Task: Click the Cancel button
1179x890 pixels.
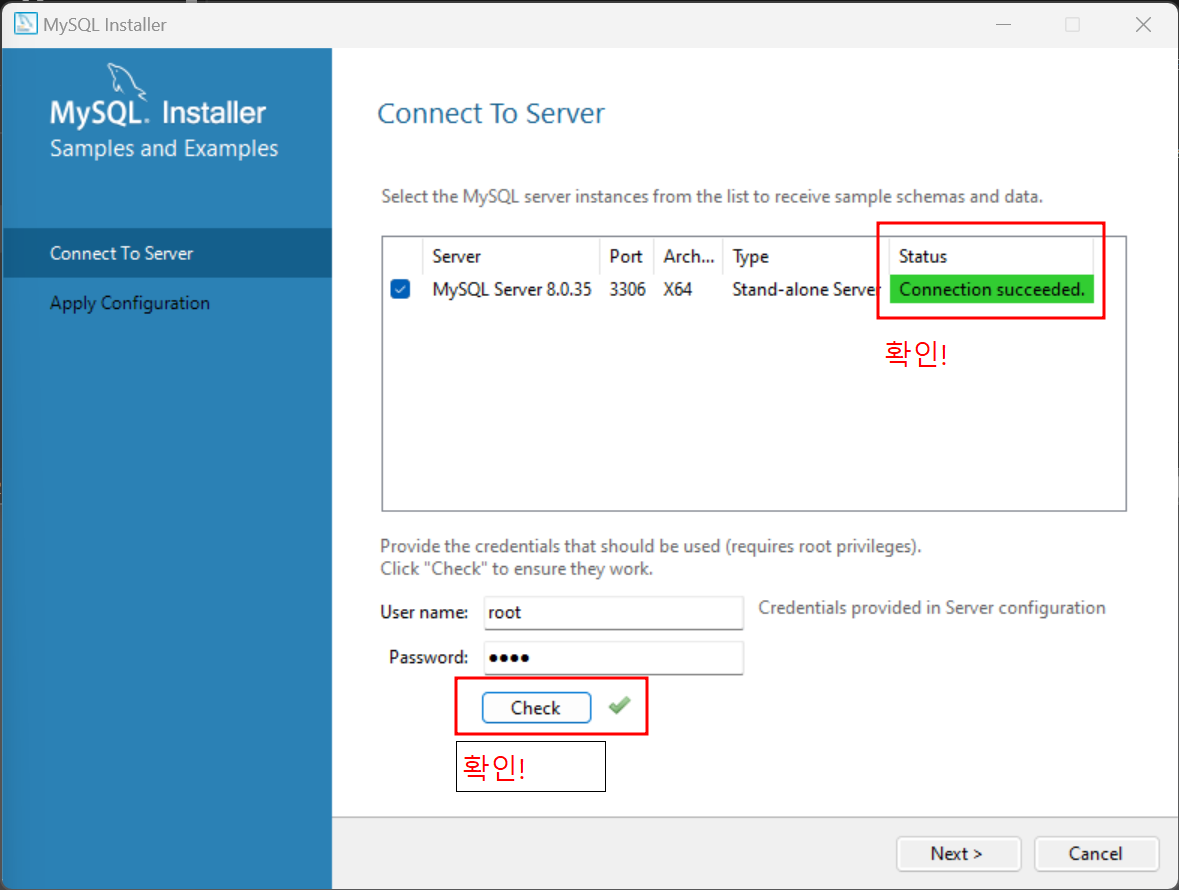Action: tap(1096, 854)
